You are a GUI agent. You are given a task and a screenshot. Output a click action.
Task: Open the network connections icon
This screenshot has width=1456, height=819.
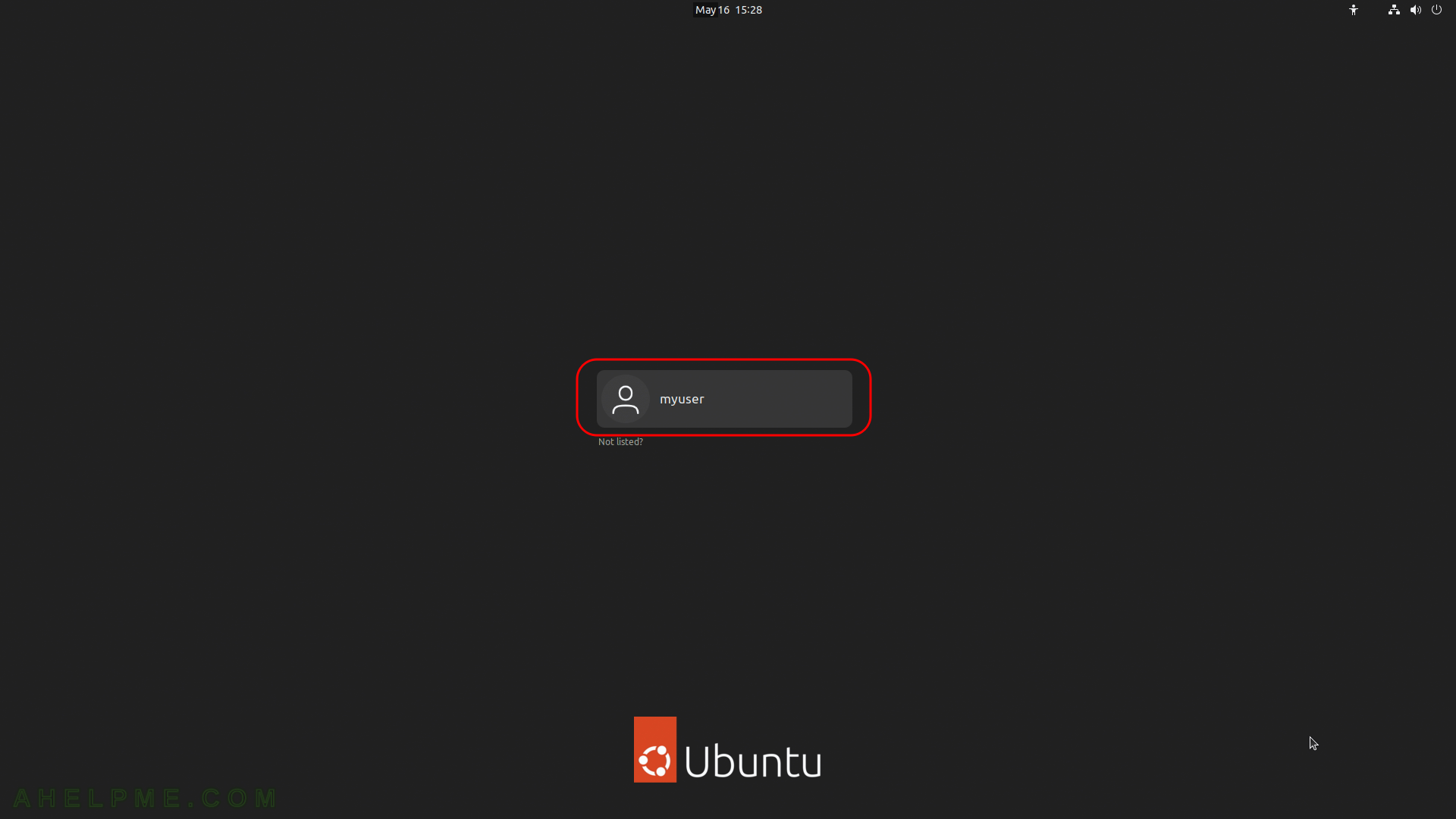(x=1394, y=10)
